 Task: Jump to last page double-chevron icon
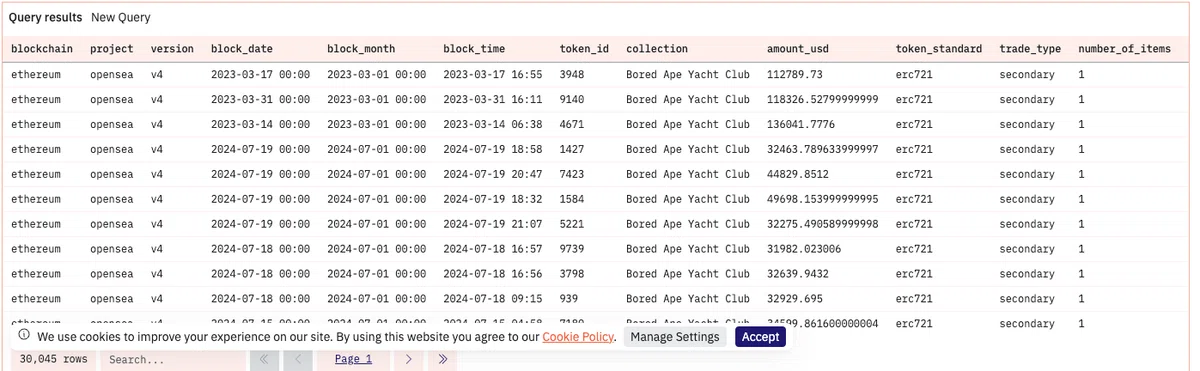click(442, 359)
